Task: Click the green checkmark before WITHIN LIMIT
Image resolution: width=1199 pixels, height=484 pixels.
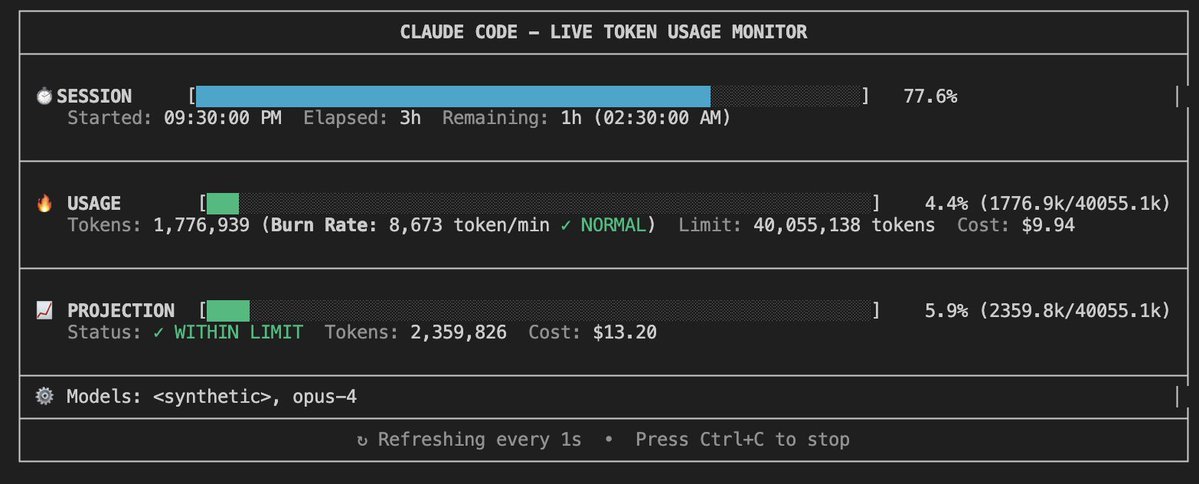Action: tap(159, 332)
